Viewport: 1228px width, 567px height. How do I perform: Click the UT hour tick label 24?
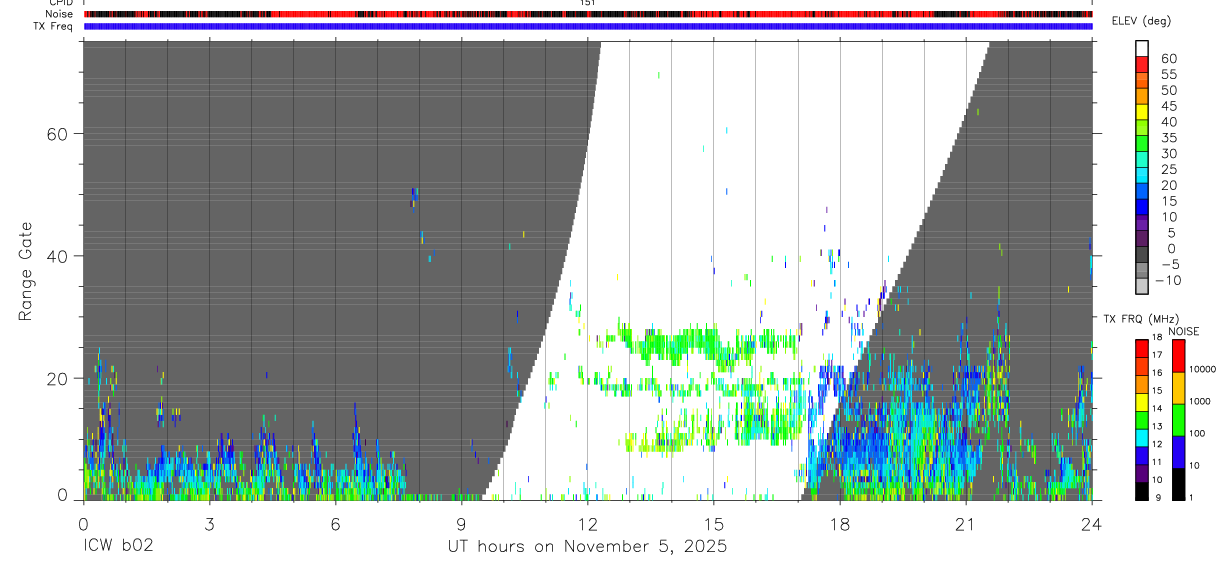coord(1091,524)
